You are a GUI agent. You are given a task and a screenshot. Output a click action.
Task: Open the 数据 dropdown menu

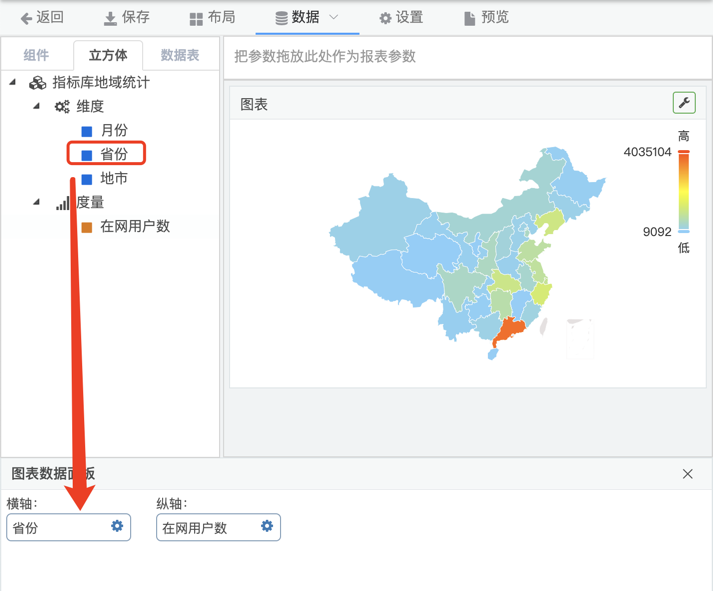307,17
